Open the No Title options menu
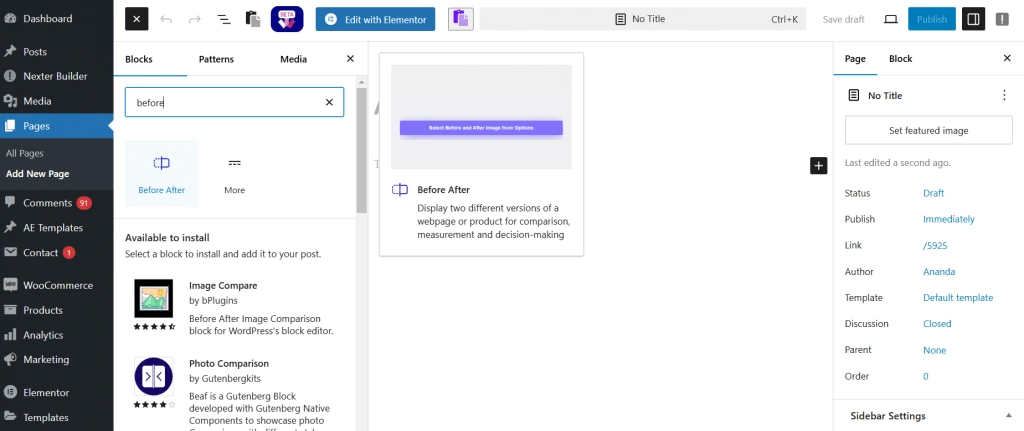 (x=1004, y=95)
